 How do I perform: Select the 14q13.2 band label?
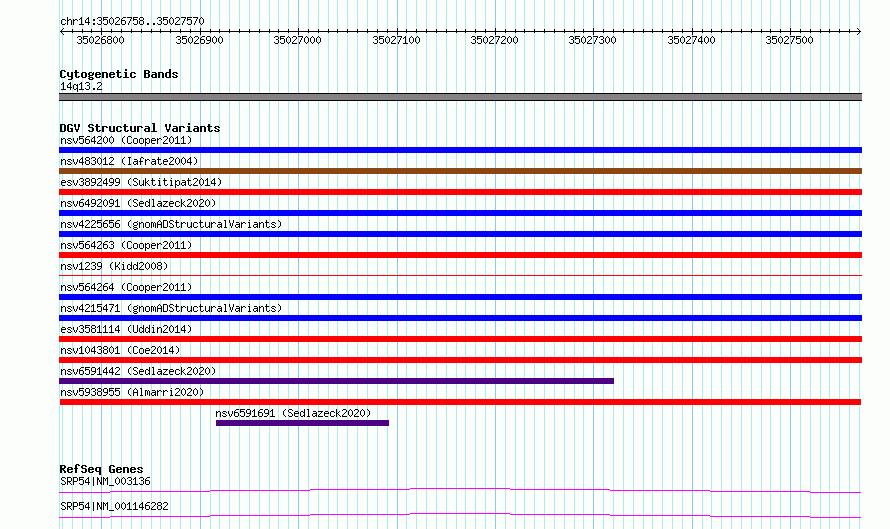(81, 86)
